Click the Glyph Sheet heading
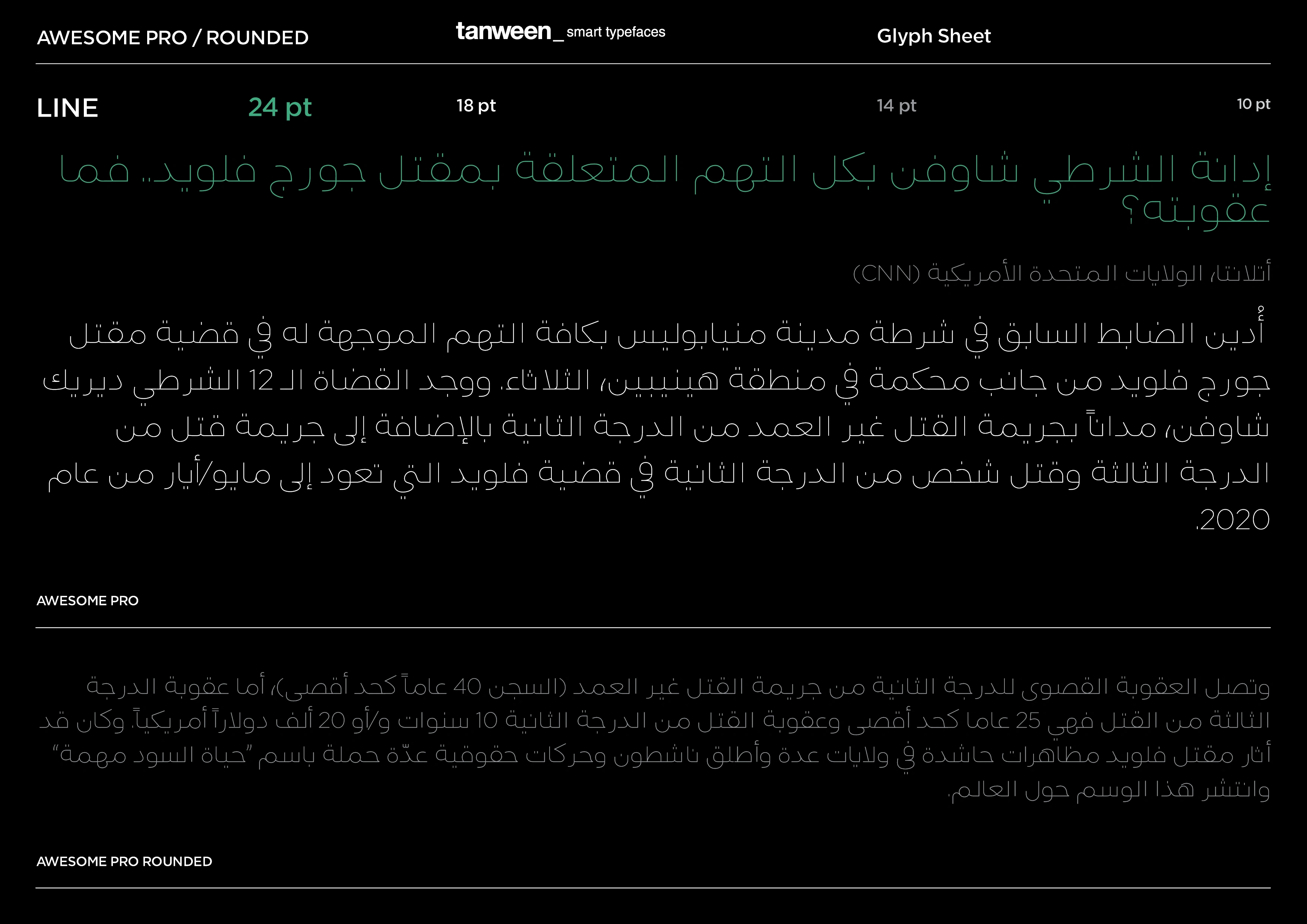The image size is (1307, 924). click(x=934, y=37)
